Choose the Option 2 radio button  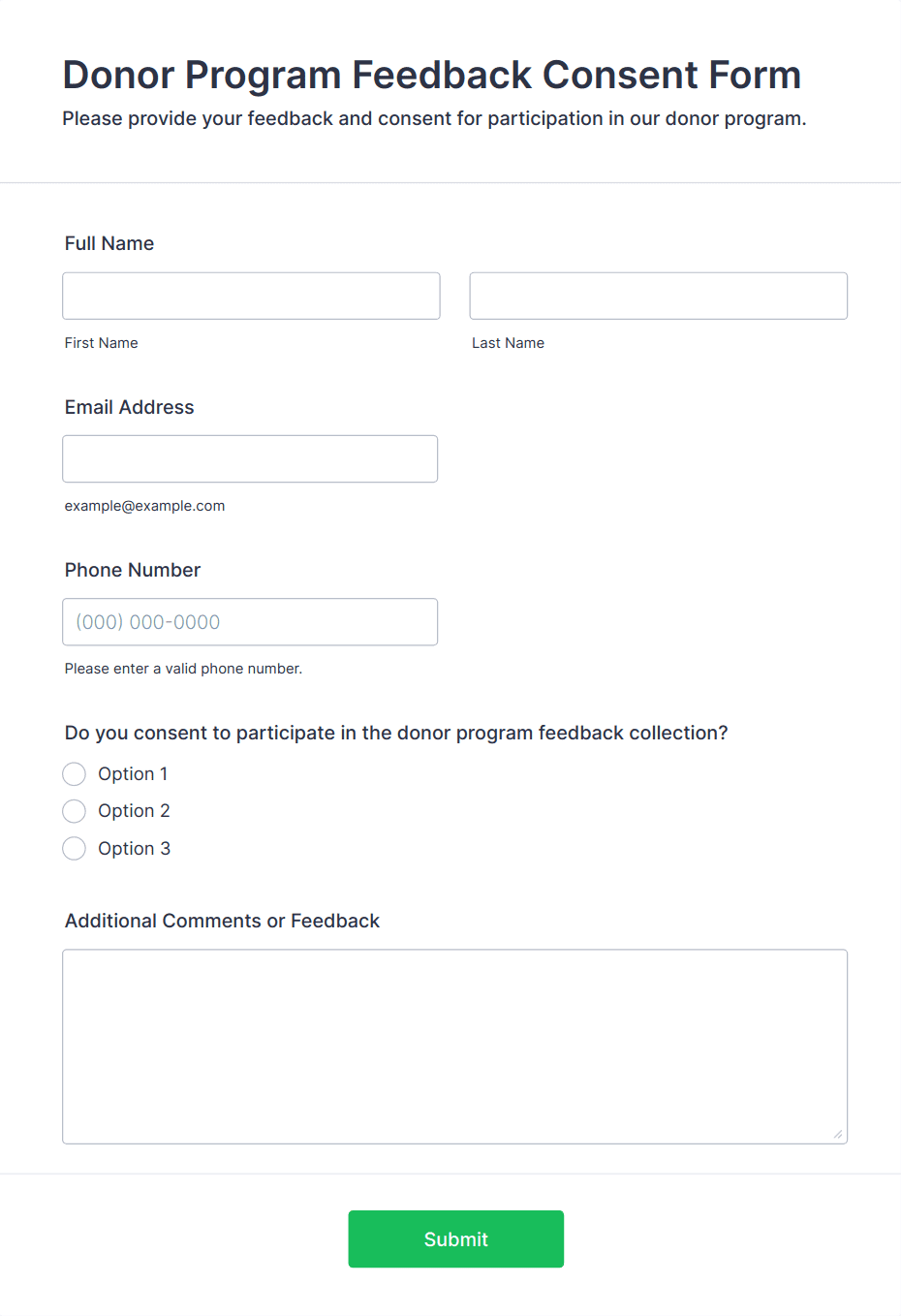[x=75, y=811]
